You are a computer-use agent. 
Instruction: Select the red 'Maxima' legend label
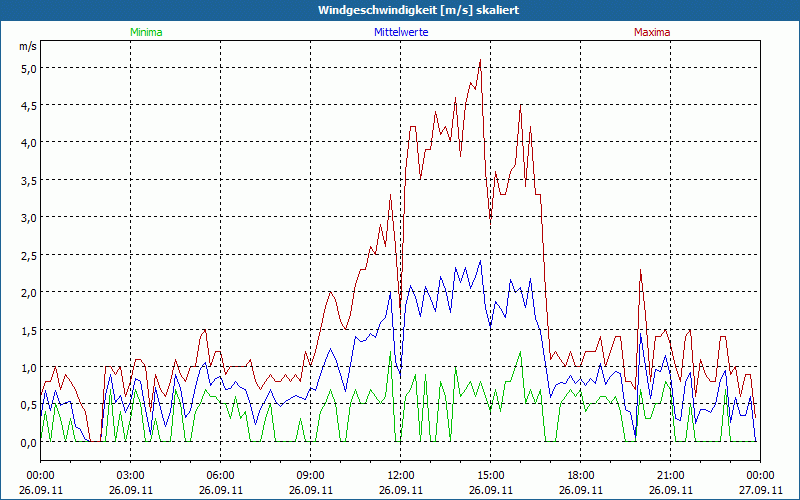pyautogui.click(x=652, y=32)
